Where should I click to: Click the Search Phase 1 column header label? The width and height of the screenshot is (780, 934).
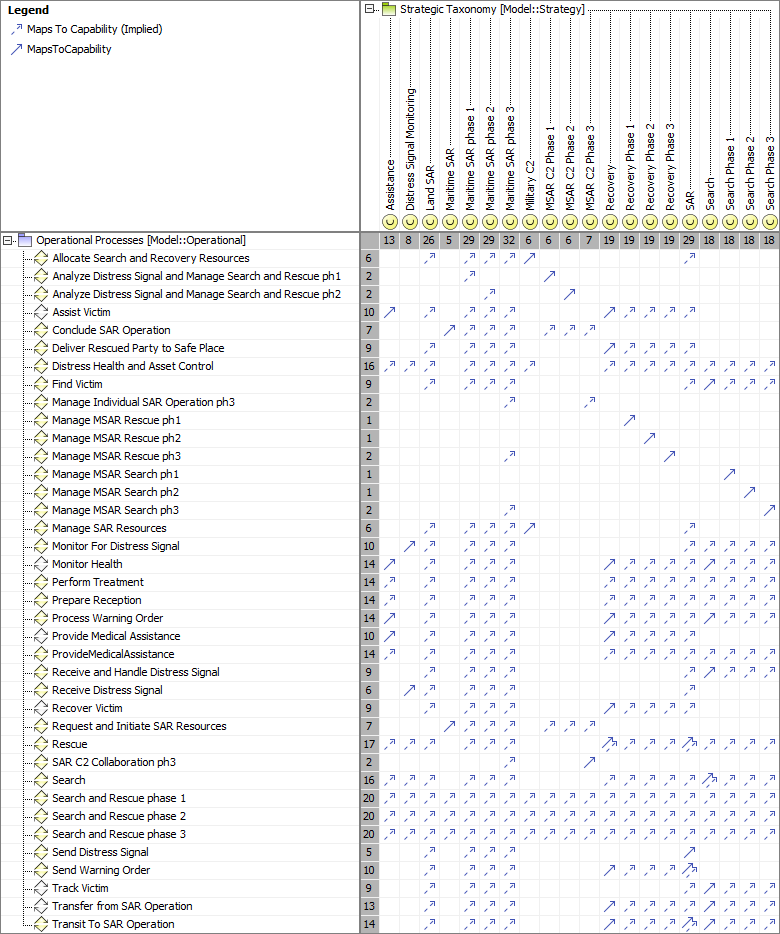coord(730,173)
